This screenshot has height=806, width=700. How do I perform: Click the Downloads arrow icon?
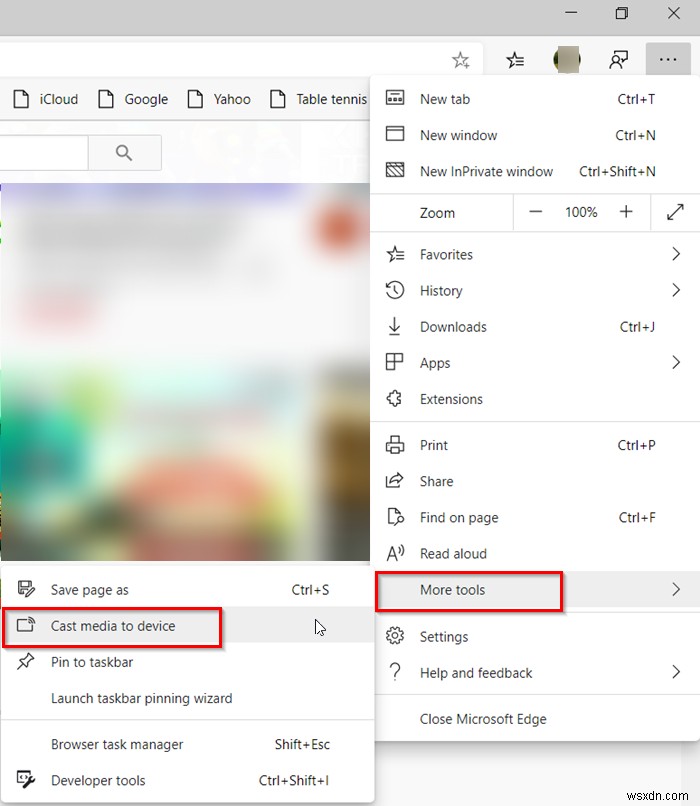point(394,326)
